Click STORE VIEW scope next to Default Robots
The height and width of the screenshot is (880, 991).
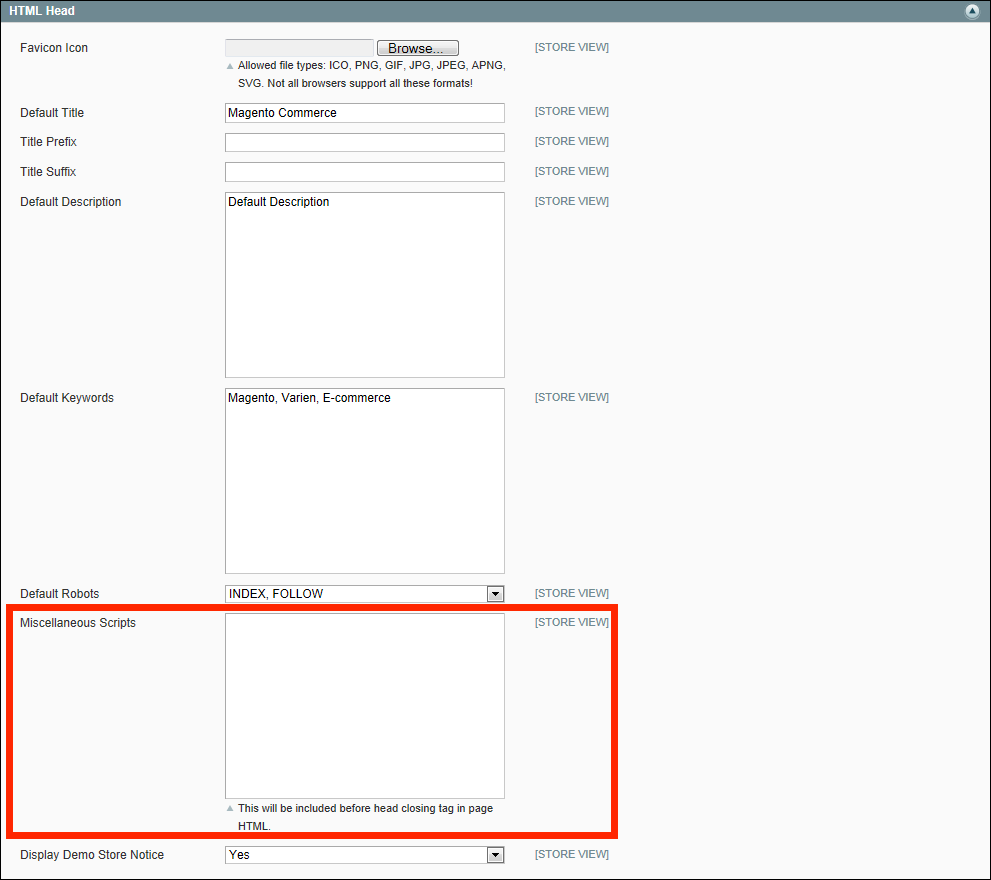(x=572, y=593)
